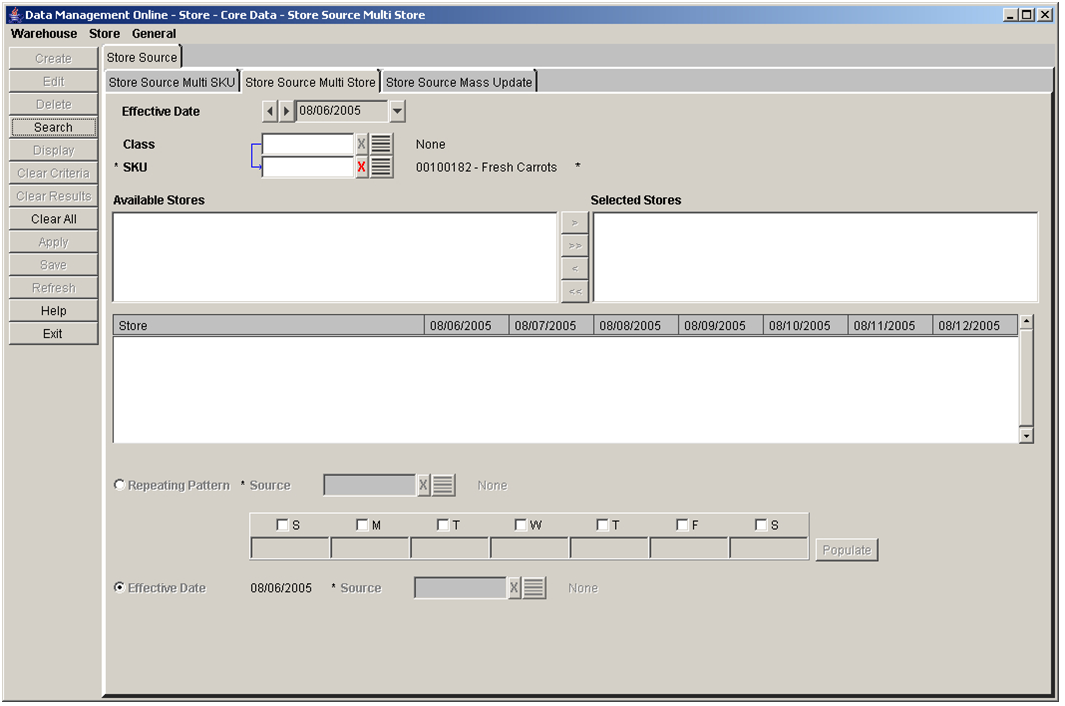This screenshot has width=1065, height=706.
Task: Move one store to Selected Stores (>)
Action: pos(575,223)
